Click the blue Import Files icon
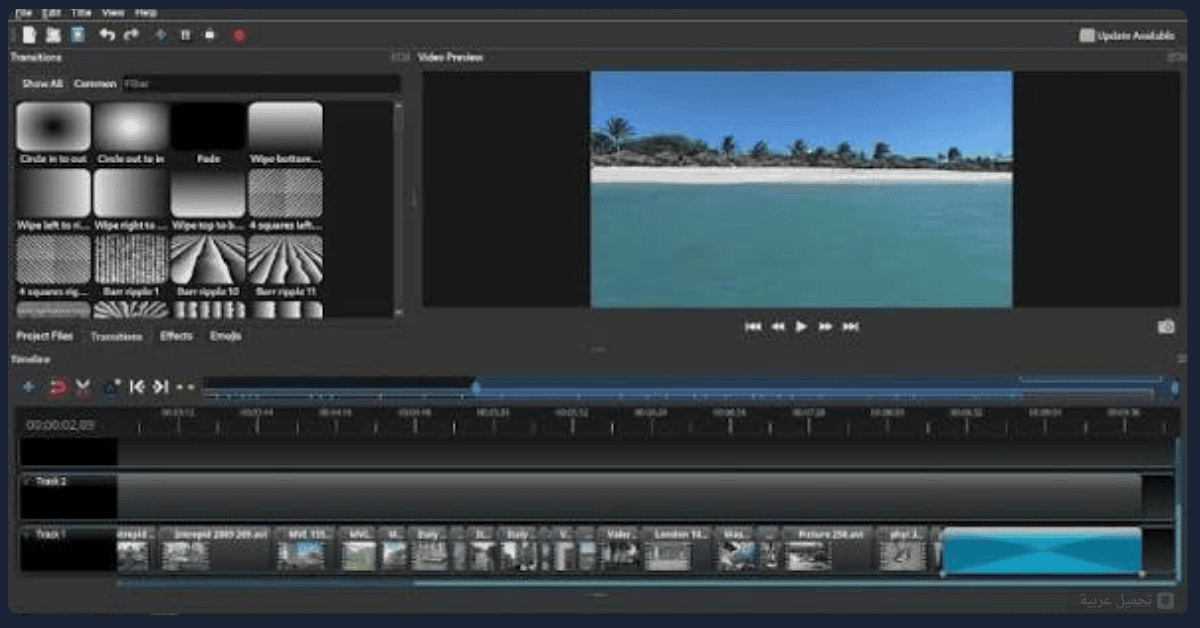 (x=160, y=35)
